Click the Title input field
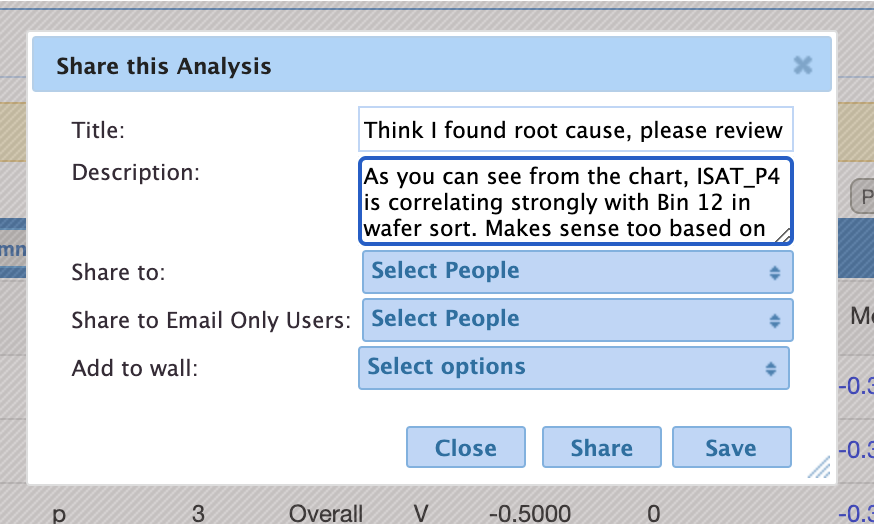Viewport: 874px width, 524px height. tap(575, 130)
